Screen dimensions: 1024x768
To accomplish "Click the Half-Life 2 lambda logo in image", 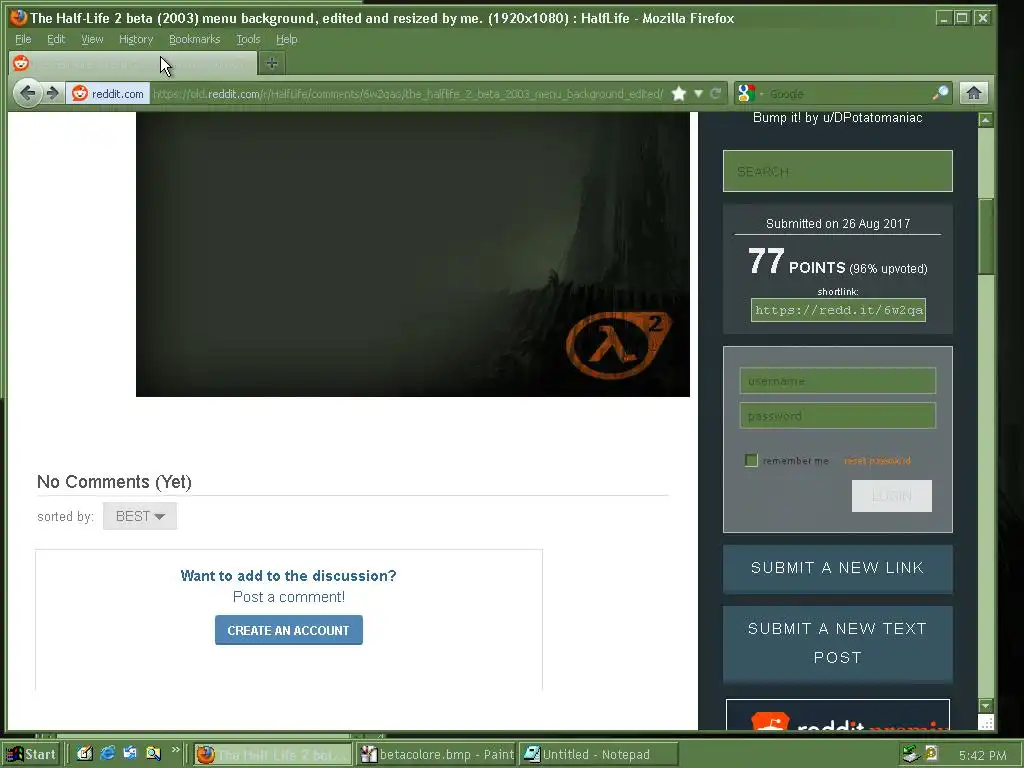I will tap(618, 344).
